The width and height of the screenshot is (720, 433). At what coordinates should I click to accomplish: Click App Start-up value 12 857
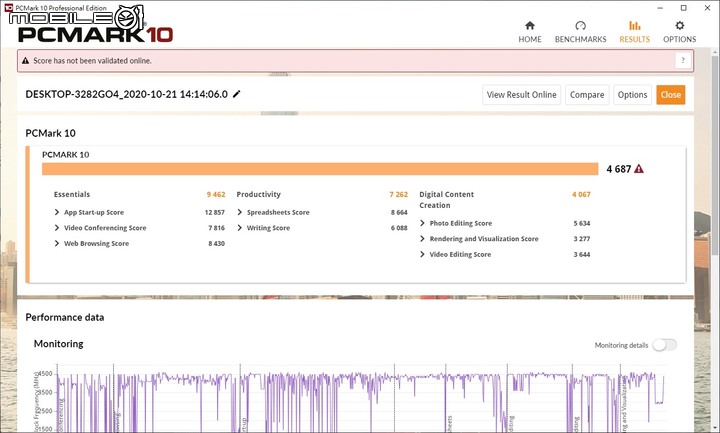coord(214,212)
